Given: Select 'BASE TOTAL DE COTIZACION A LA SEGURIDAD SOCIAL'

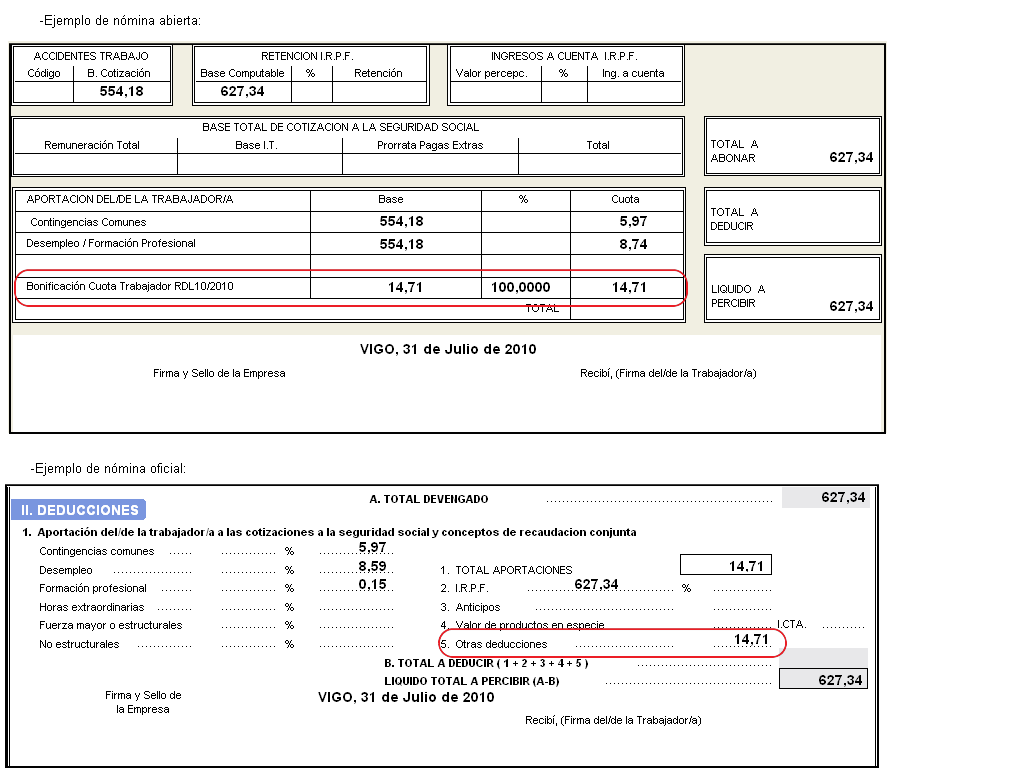Looking at the screenshot, I should 340,127.
